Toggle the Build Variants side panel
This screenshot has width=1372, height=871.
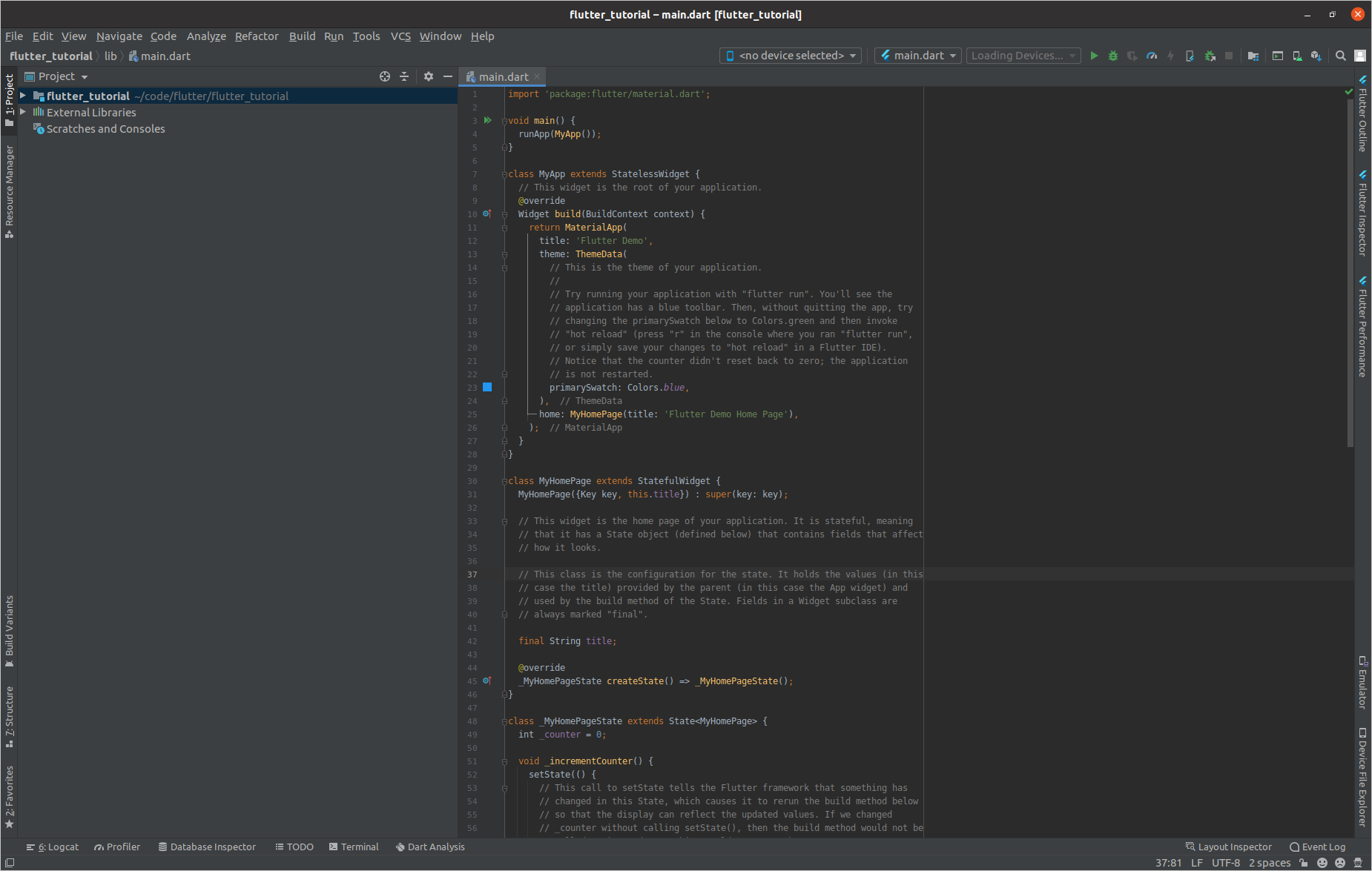[9, 632]
